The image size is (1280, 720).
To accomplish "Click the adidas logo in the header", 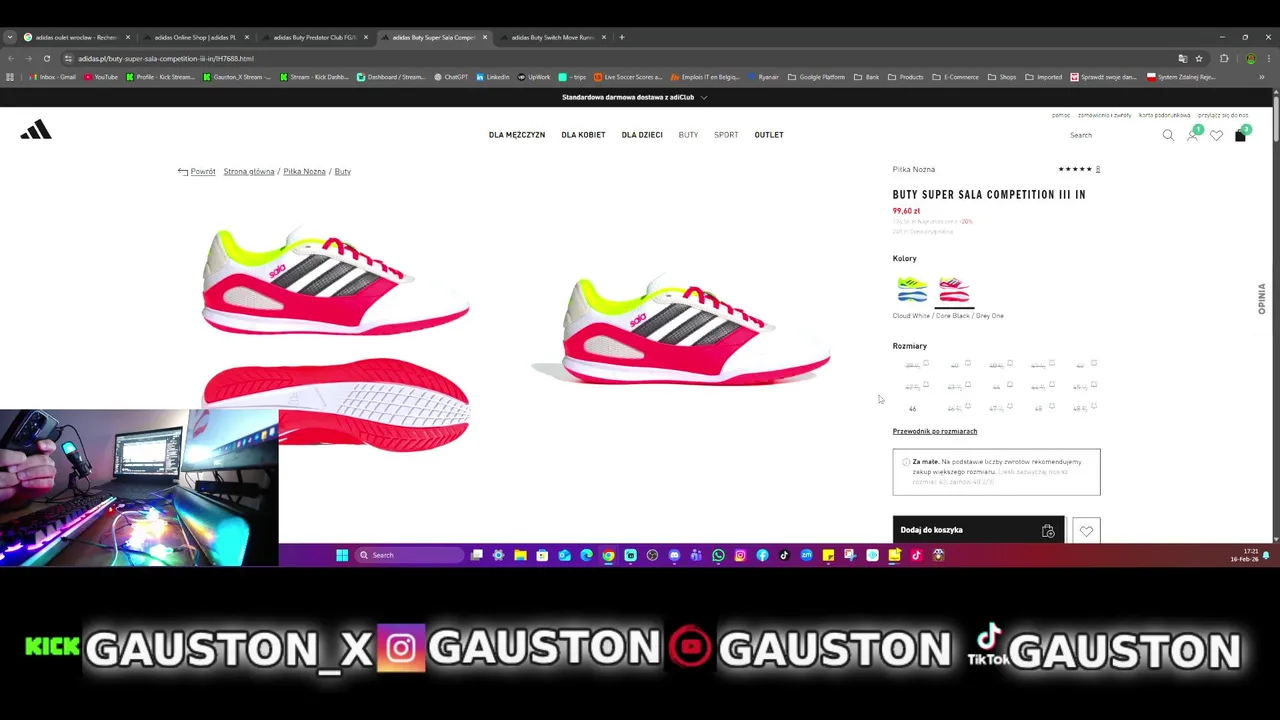I will [36, 130].
